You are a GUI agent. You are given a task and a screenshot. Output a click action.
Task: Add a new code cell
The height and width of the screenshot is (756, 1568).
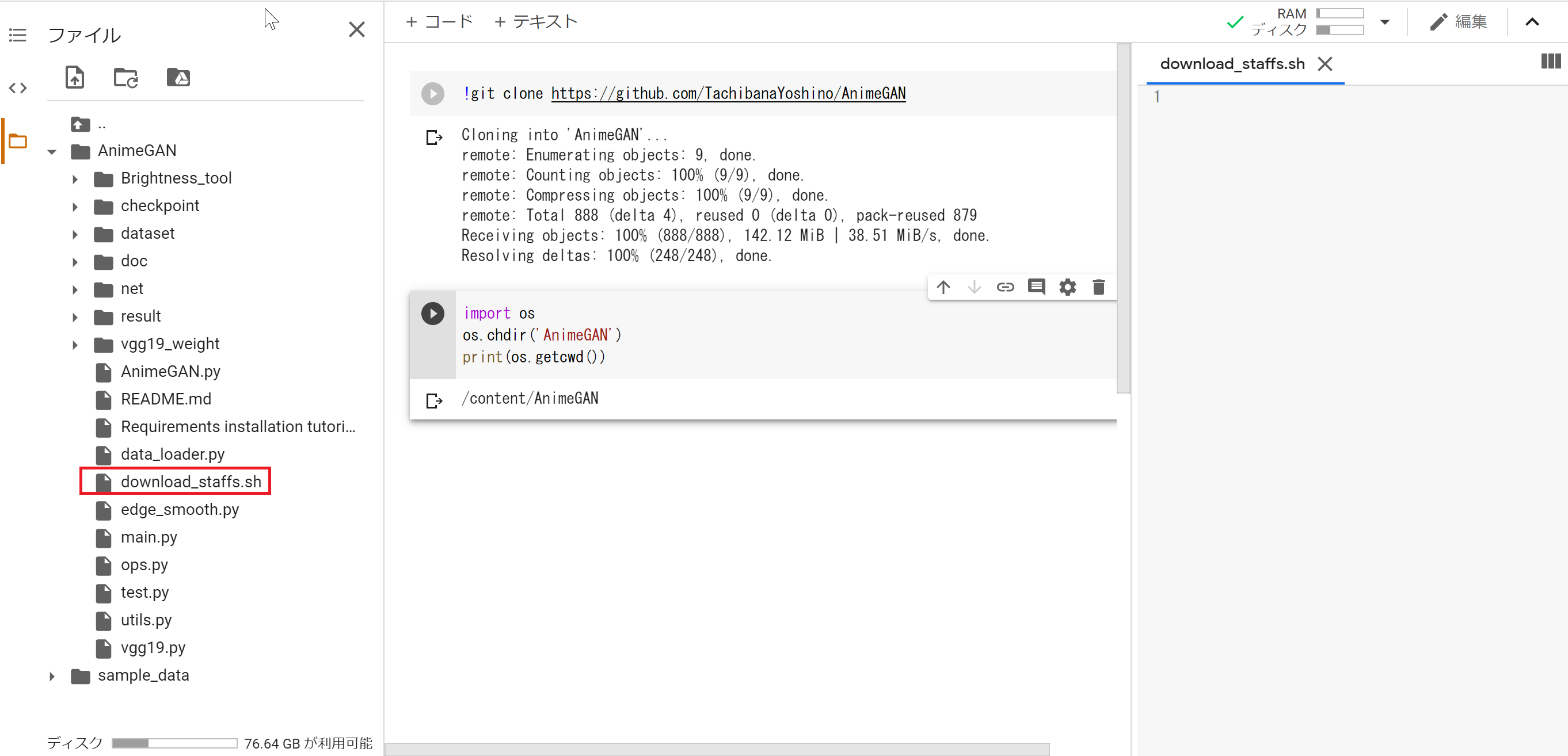click(439, 22)
